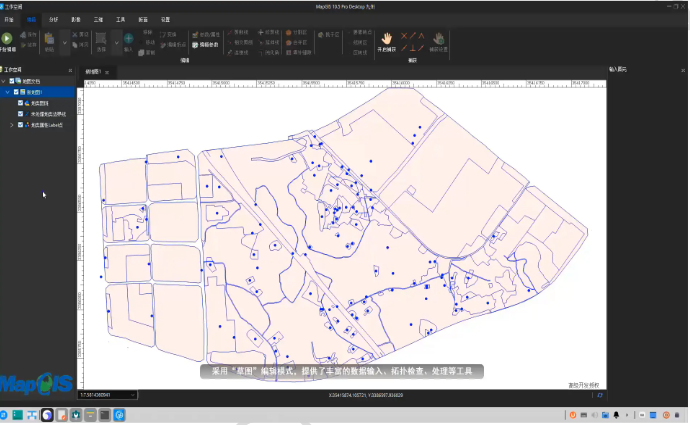Select the Label point layer row
This screenshot has height=425, width=690.
click(38, 125)
